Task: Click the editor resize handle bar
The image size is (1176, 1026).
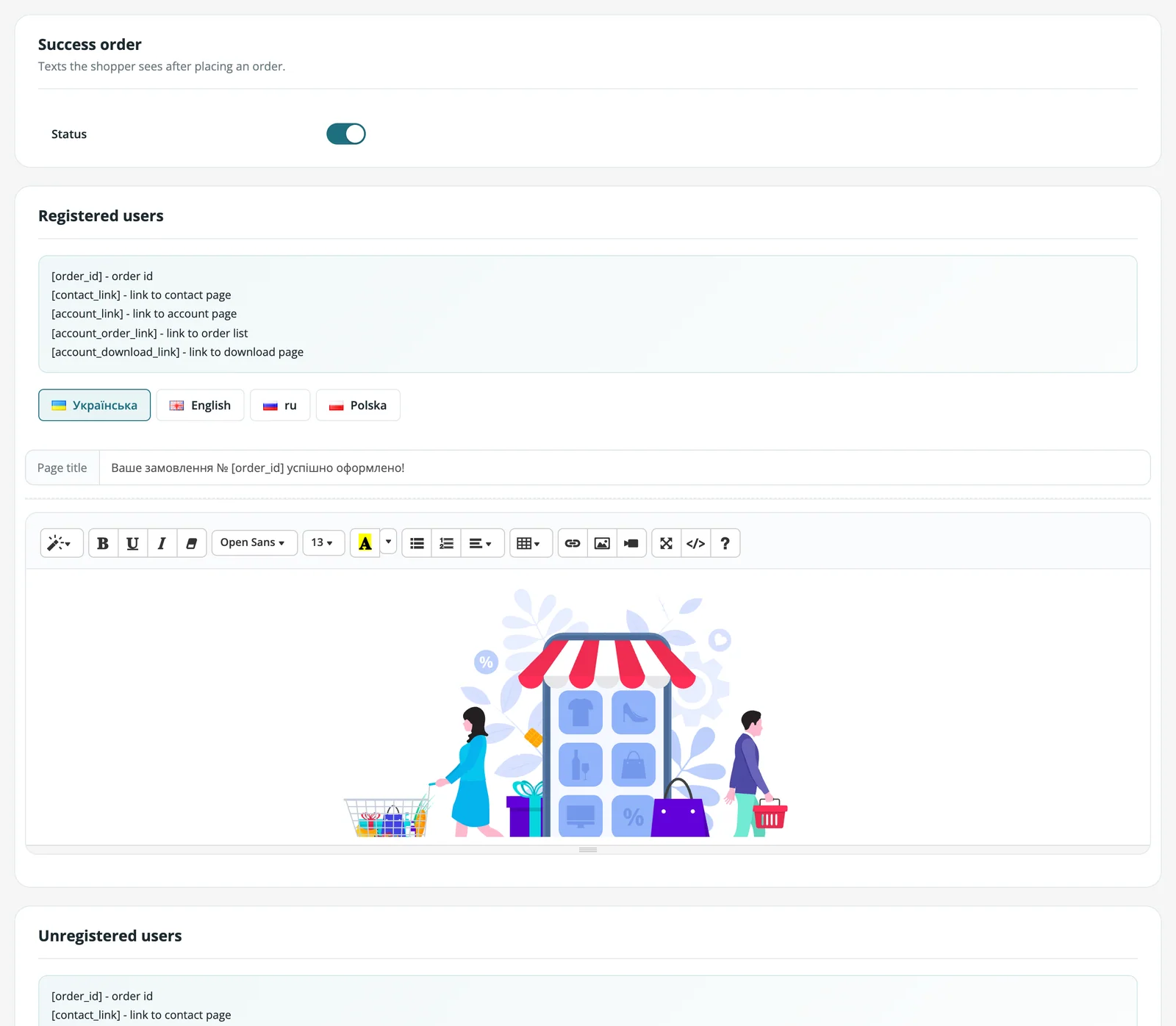Action: [x=588, y=850]
